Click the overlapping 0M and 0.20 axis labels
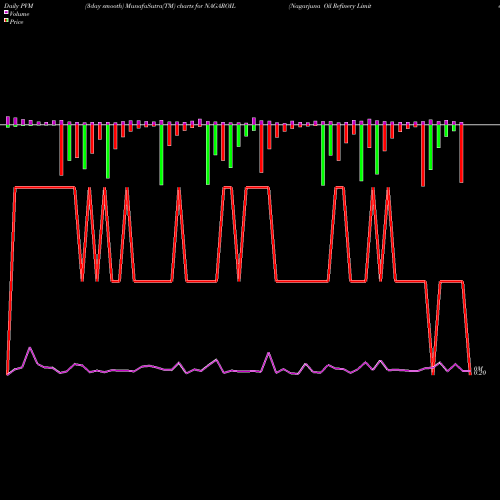The image size is (500, 500). point(480,371)
